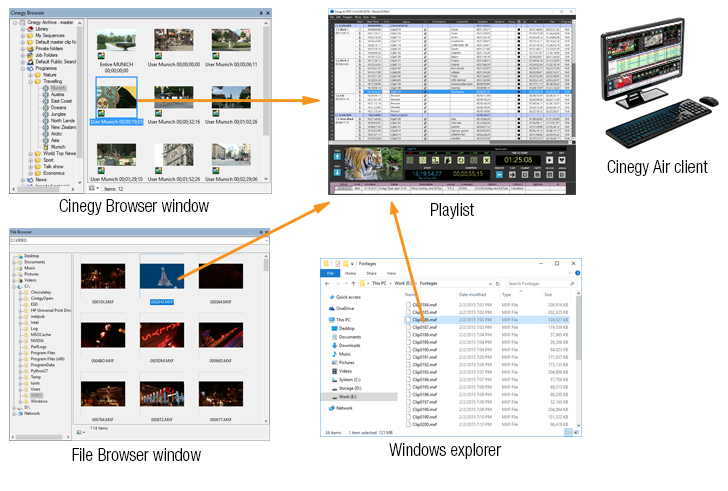Collapse the Travelling folder in Cinegy tree
This screenshot has height=491, width=728.
tap(33, 81)
